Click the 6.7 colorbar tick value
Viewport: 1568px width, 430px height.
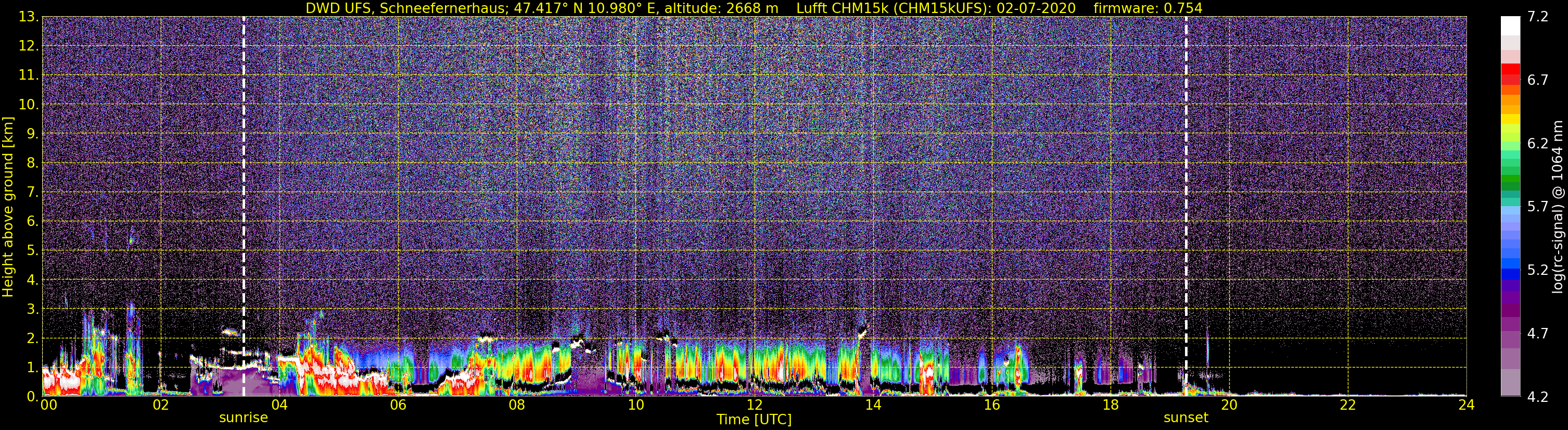tap(1538, 80)
